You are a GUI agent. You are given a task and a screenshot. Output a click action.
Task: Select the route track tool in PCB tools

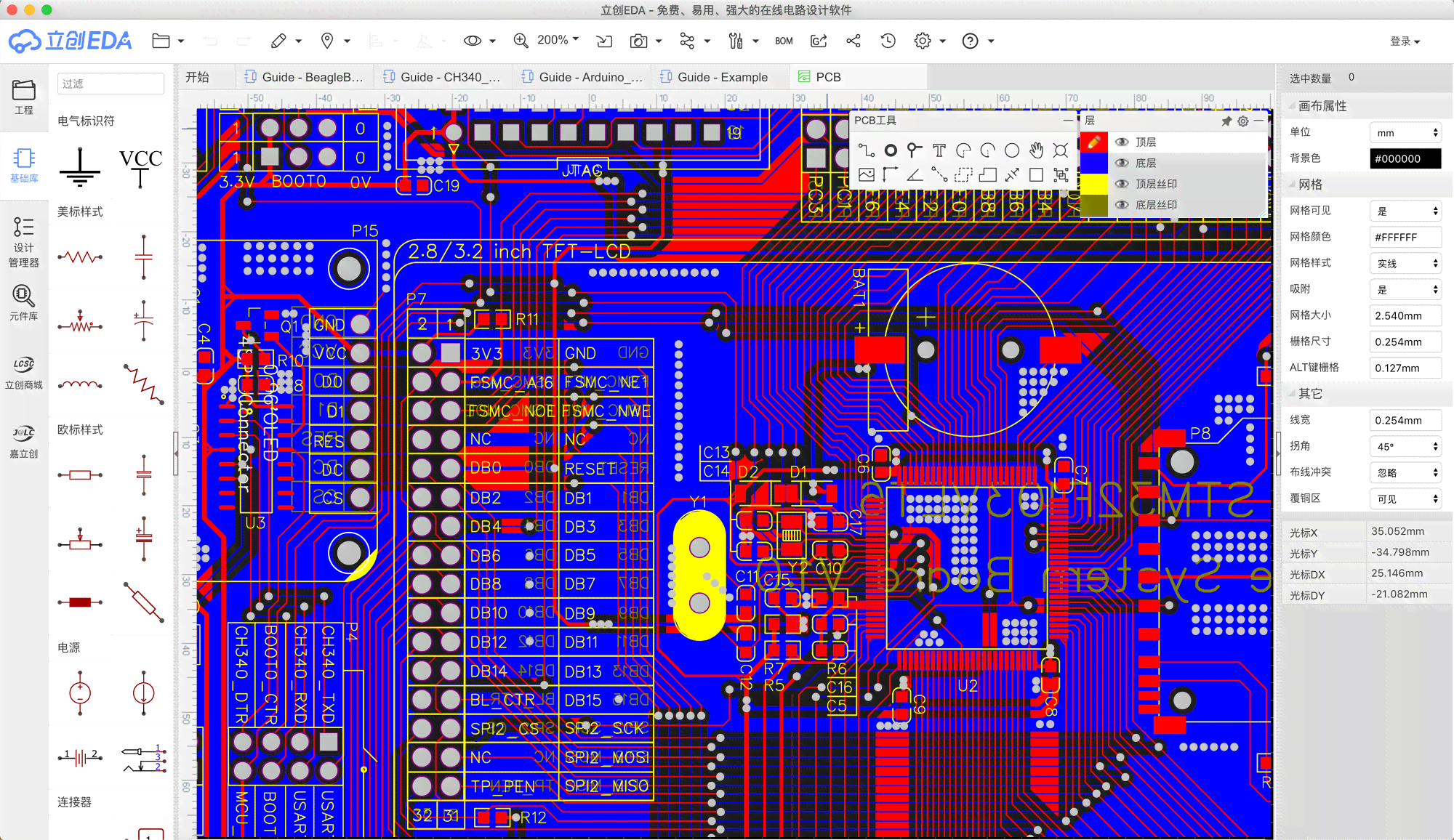867,150
